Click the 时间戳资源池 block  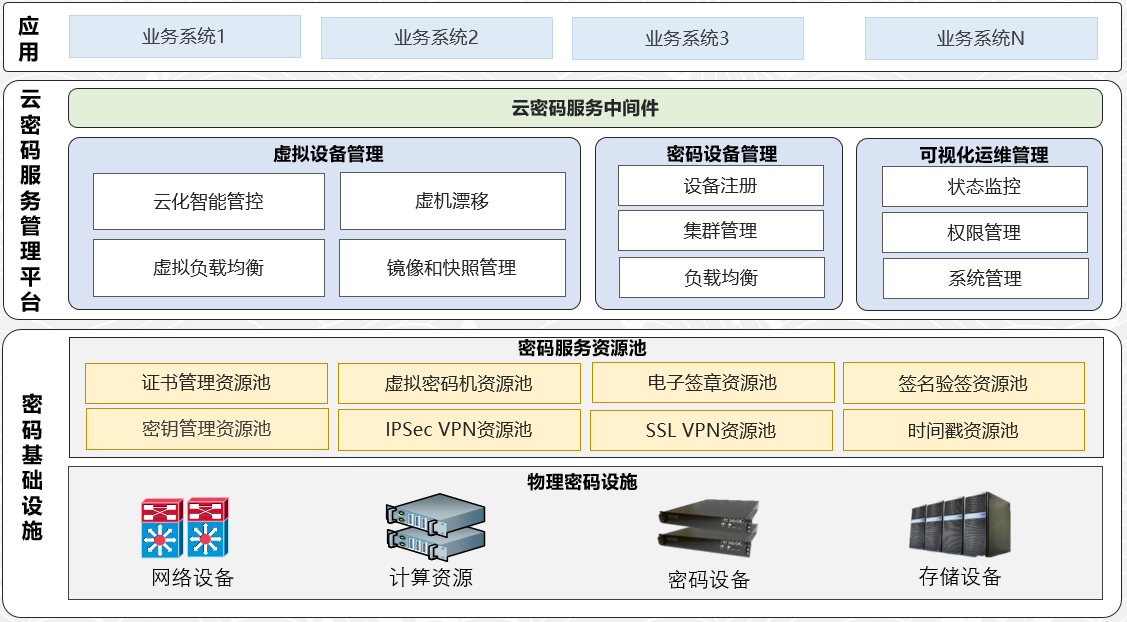coord(963,430)
